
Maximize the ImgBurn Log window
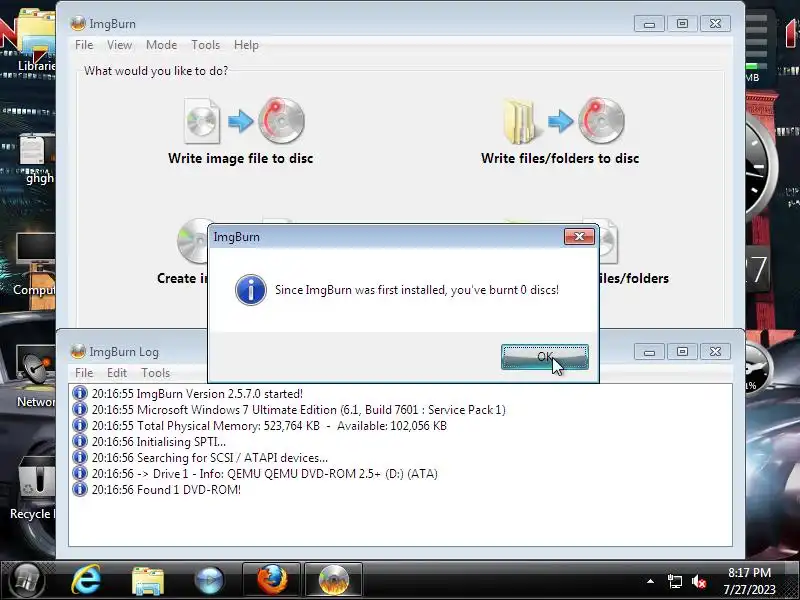682,352
